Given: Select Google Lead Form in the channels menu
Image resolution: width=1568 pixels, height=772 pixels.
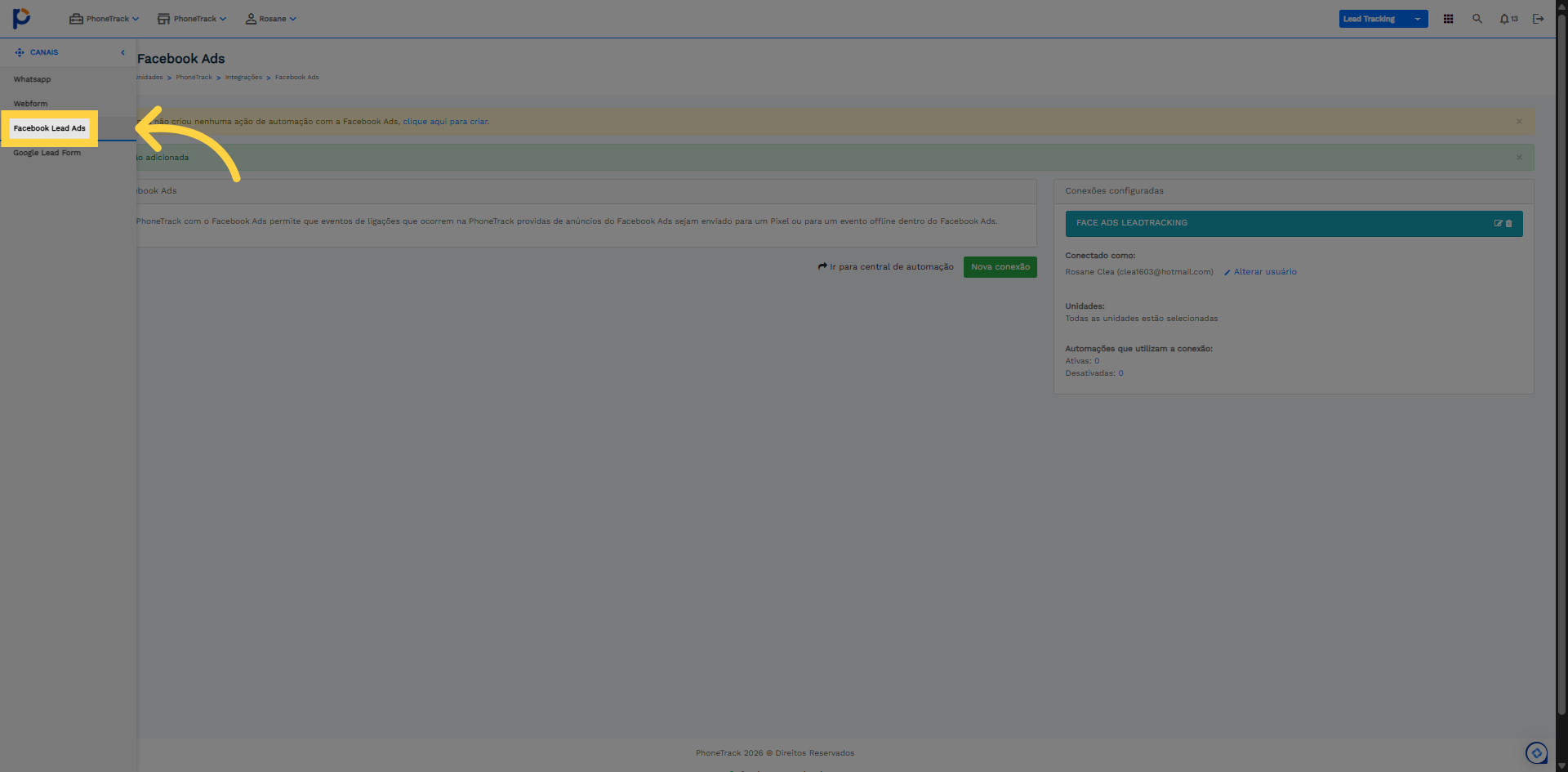Looking at the screenshot, I should point(47,153).
